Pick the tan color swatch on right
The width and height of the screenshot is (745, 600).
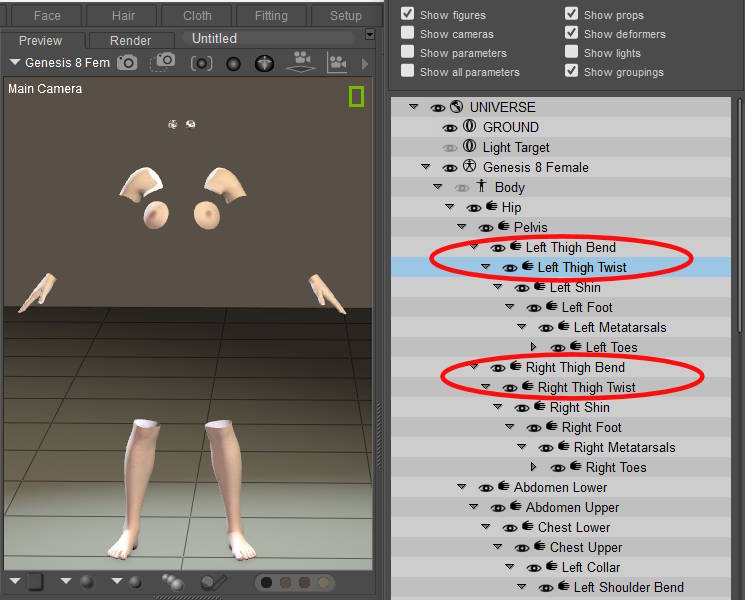coord(324,582)
